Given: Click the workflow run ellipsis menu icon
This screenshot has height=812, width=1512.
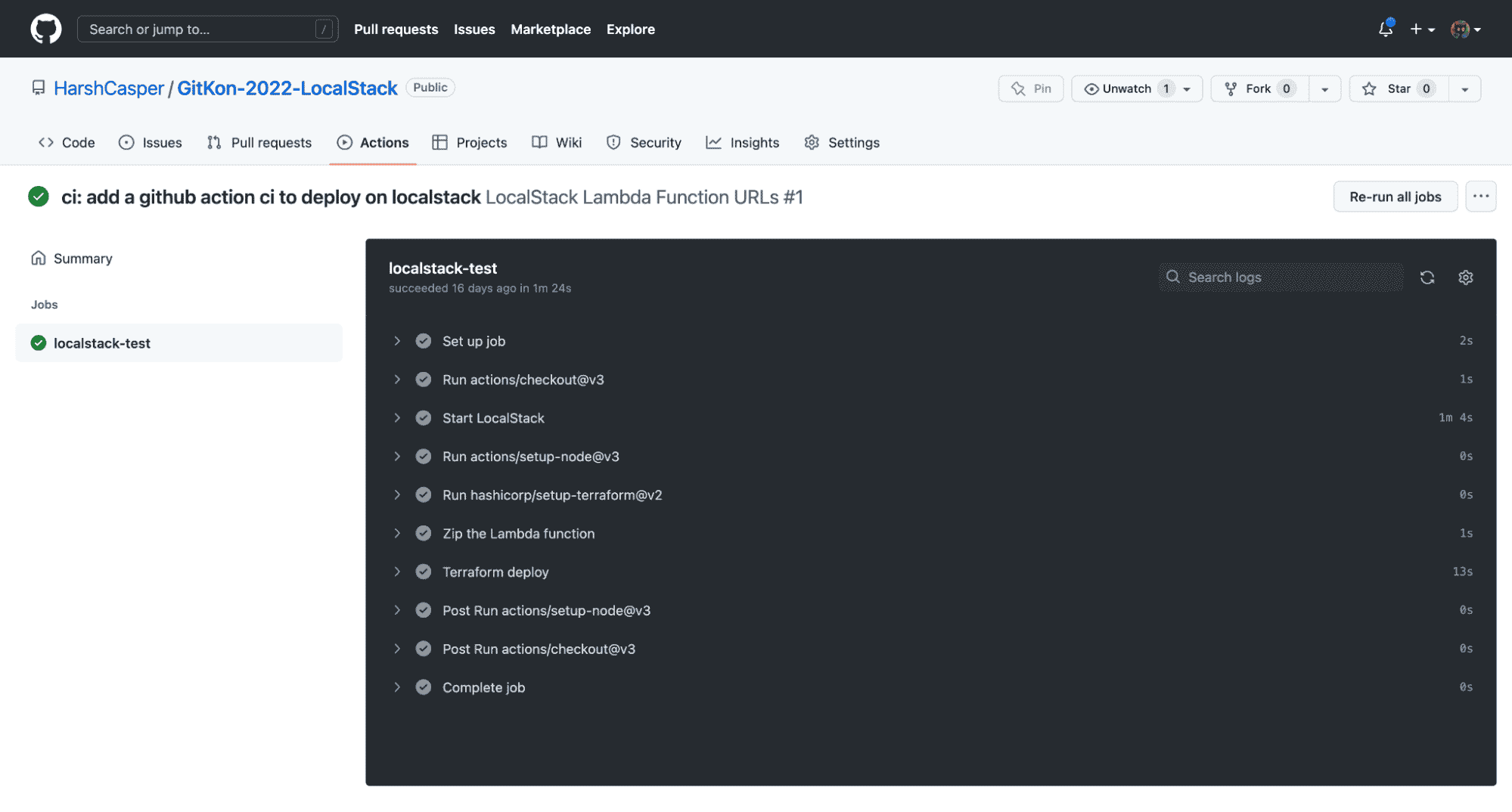Looking at the screenshot, I should click(x=1481, y=196).
